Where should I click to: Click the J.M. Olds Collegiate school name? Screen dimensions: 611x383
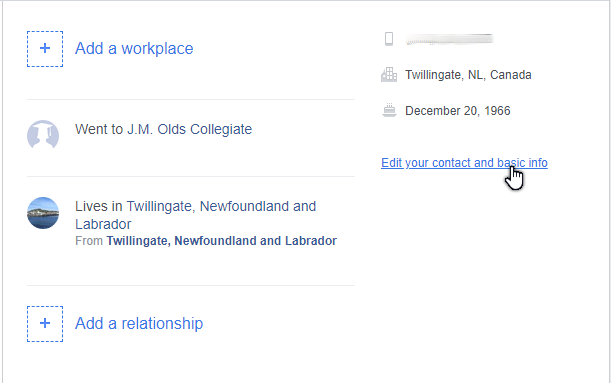[x=189, y=129]
